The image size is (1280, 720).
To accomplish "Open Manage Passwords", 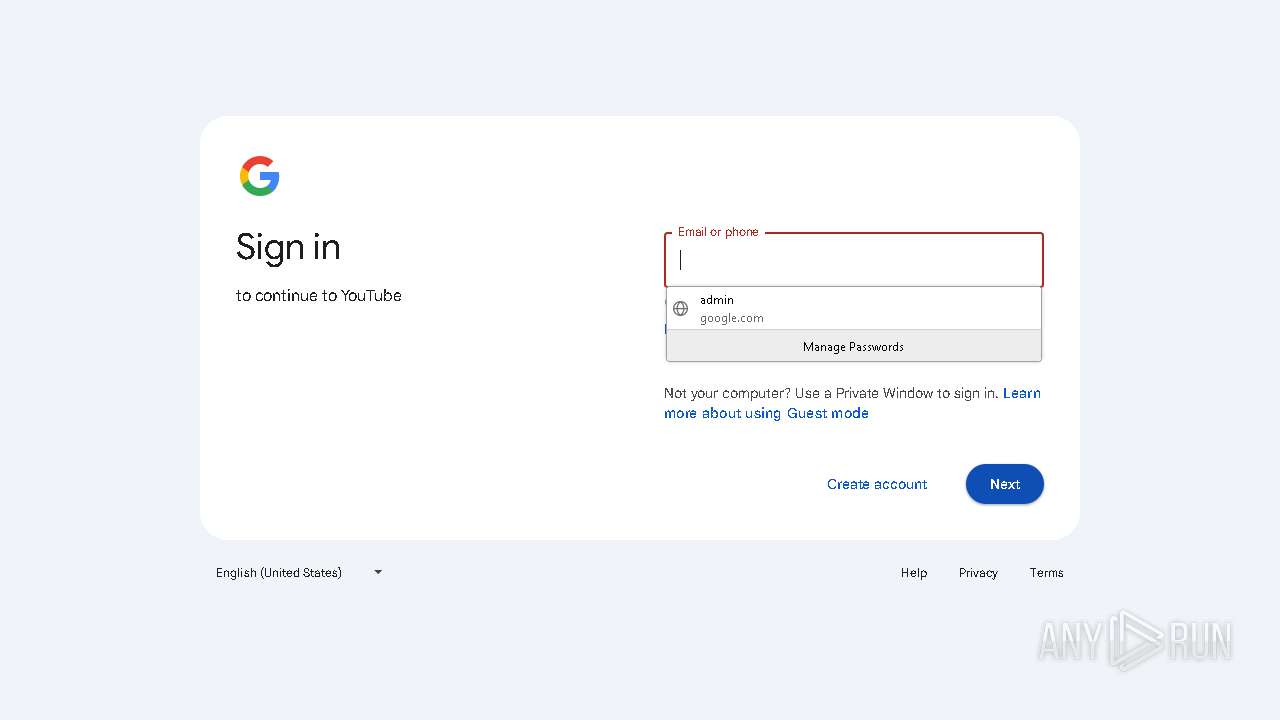I will tap(854, 346).
